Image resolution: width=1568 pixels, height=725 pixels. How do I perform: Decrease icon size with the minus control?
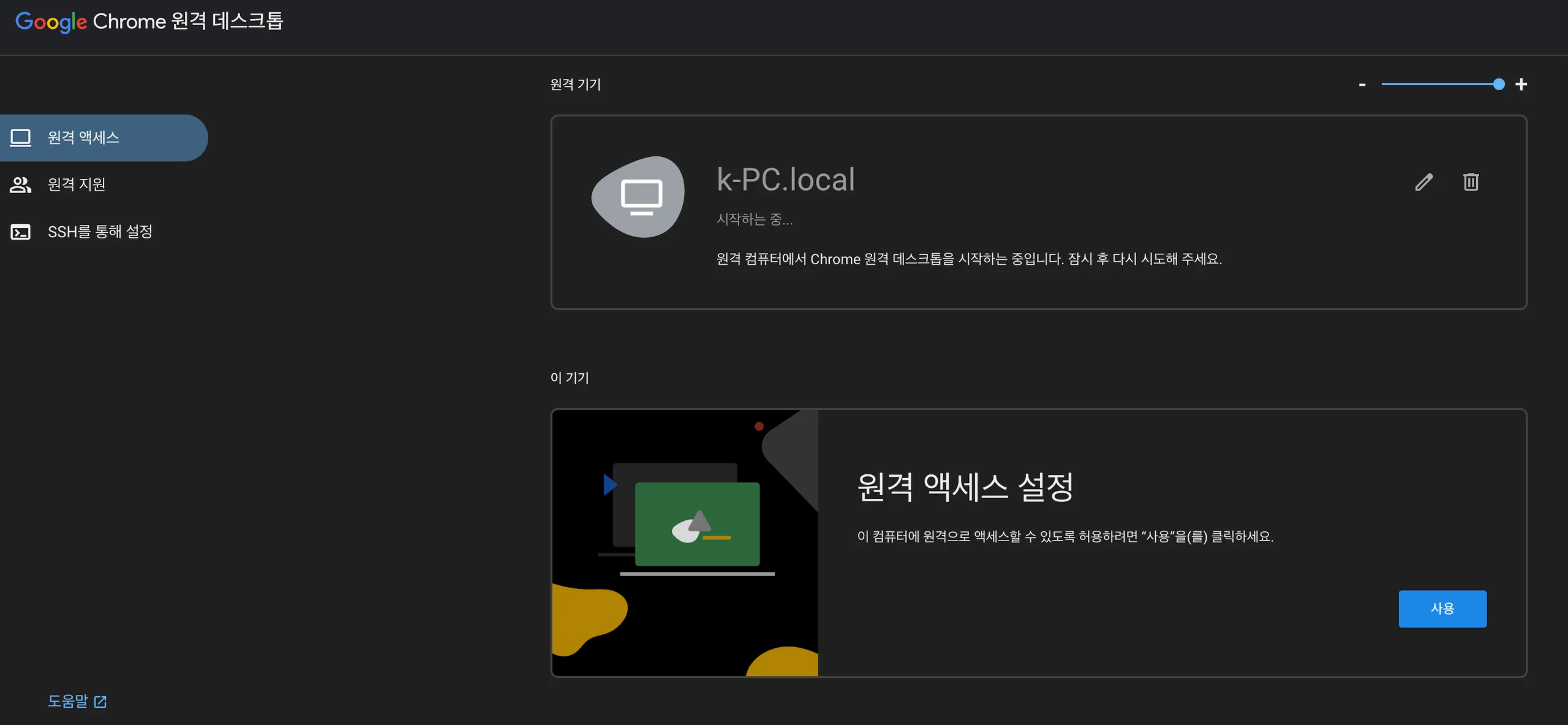[x=1362, y=84]
